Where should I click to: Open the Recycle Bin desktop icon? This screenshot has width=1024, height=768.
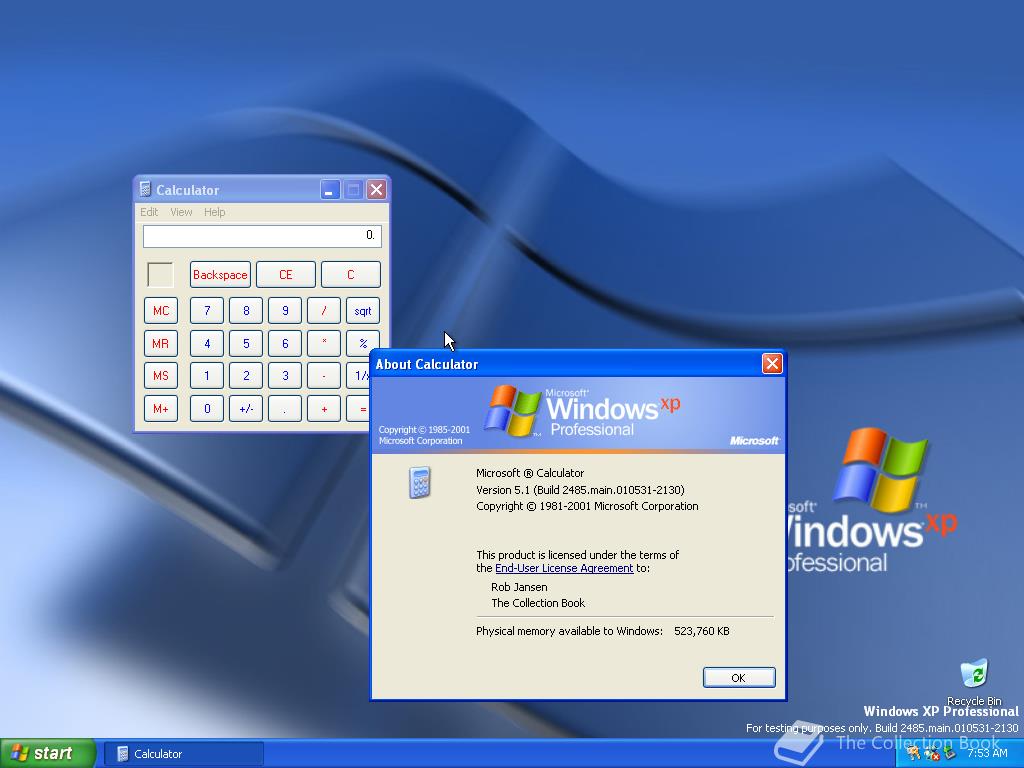click(974, 682)
